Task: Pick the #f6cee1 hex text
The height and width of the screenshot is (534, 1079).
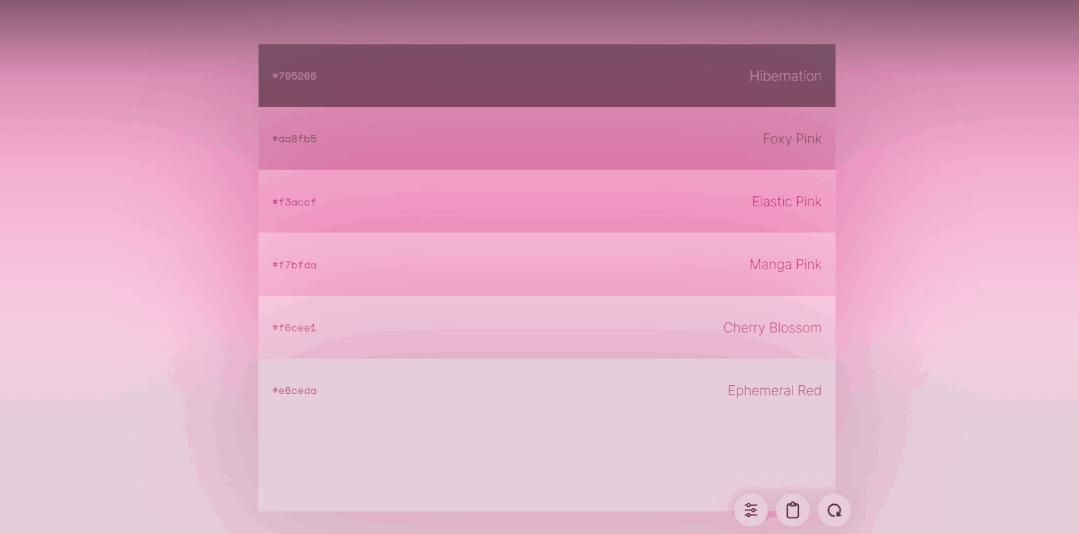Action: (x=294, y=328)
